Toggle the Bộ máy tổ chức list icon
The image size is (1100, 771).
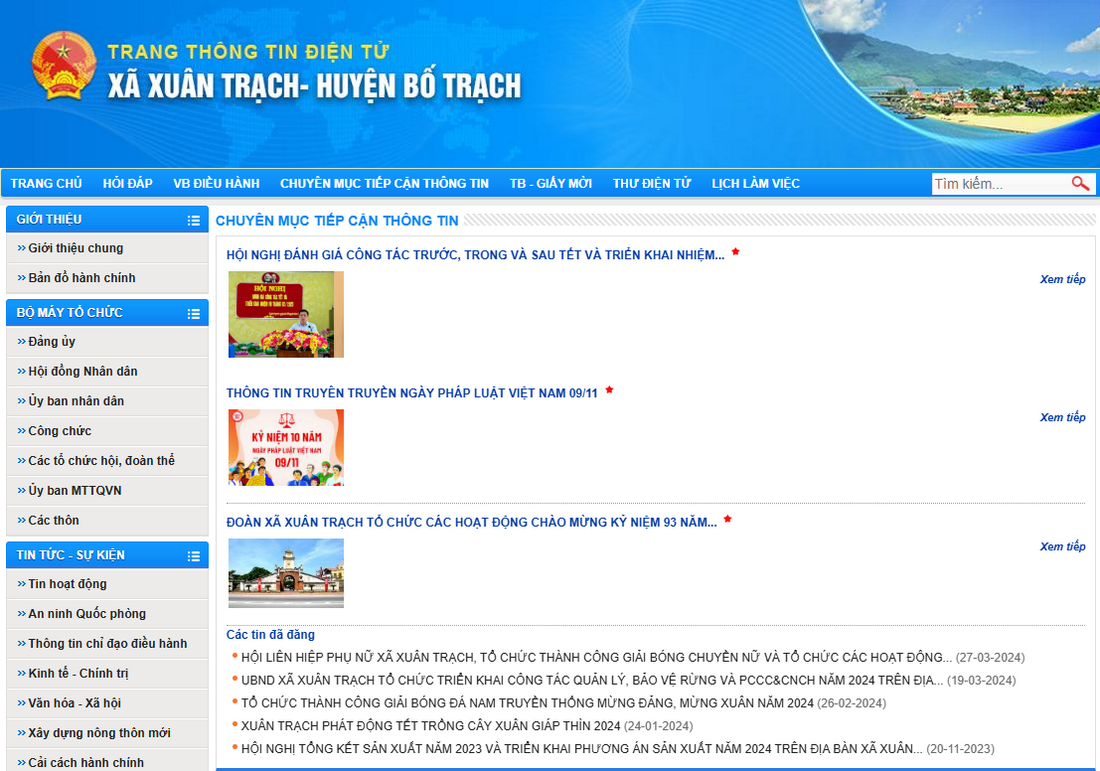coord(193,314)
